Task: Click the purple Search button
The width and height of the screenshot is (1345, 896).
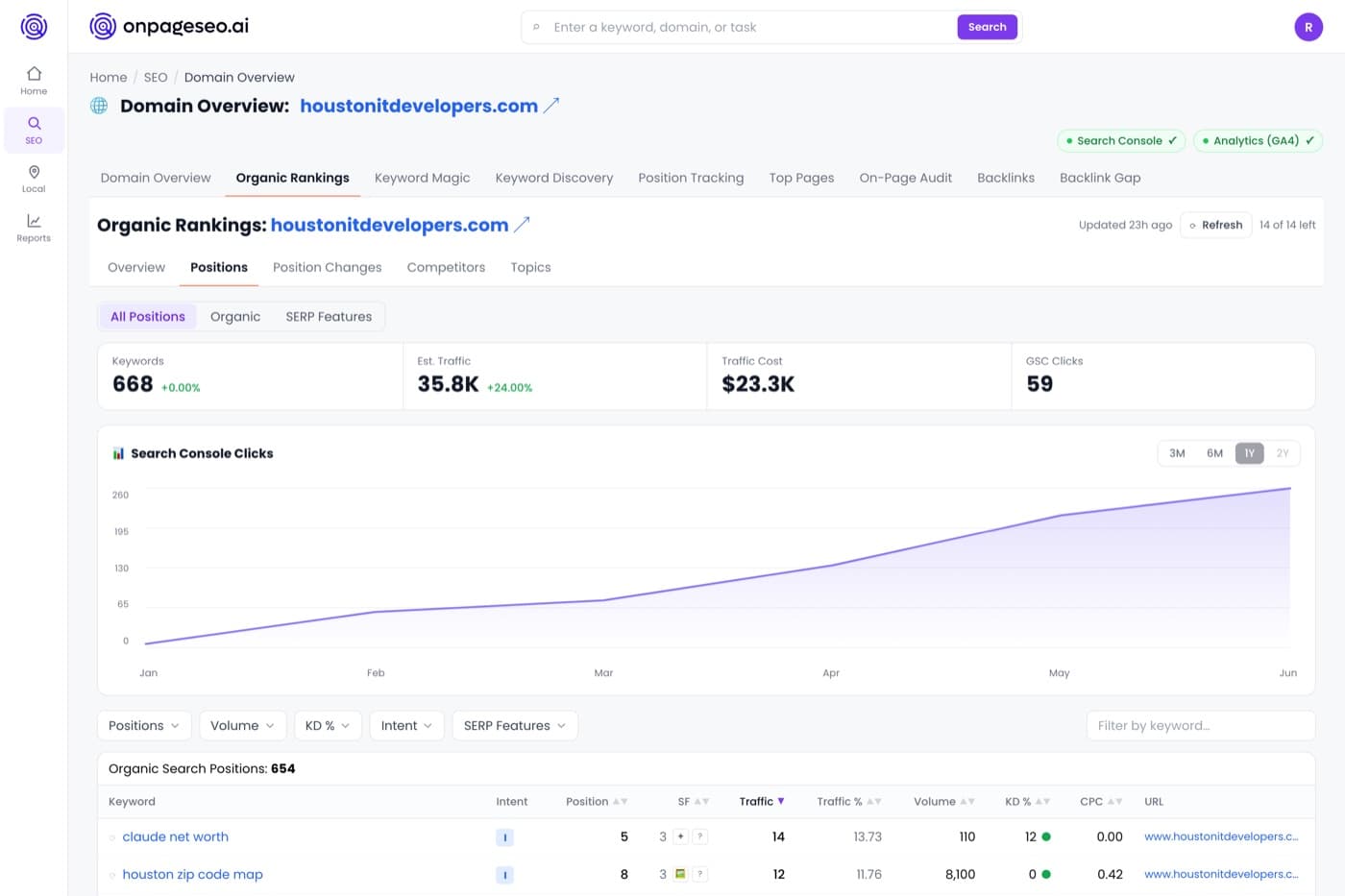Action: (987, 27)
